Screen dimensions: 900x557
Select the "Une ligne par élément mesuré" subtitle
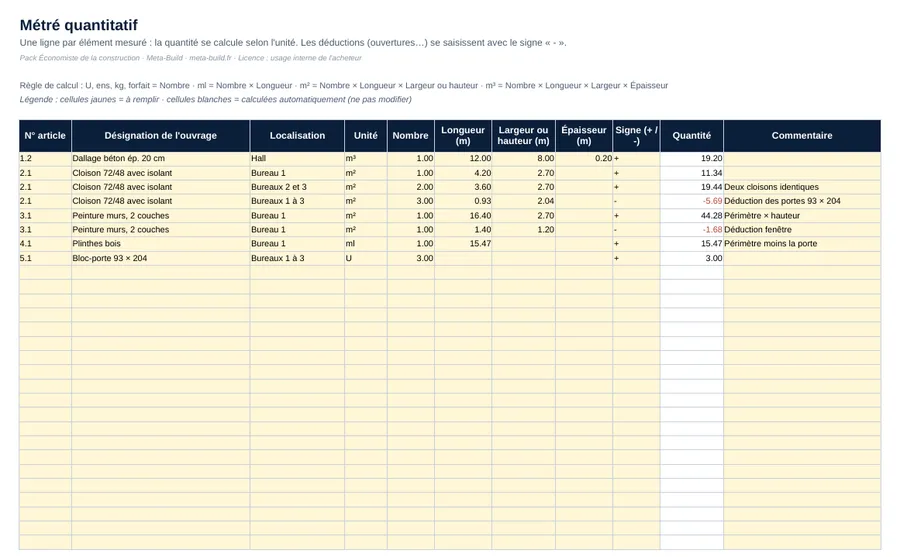pos(293,42)
